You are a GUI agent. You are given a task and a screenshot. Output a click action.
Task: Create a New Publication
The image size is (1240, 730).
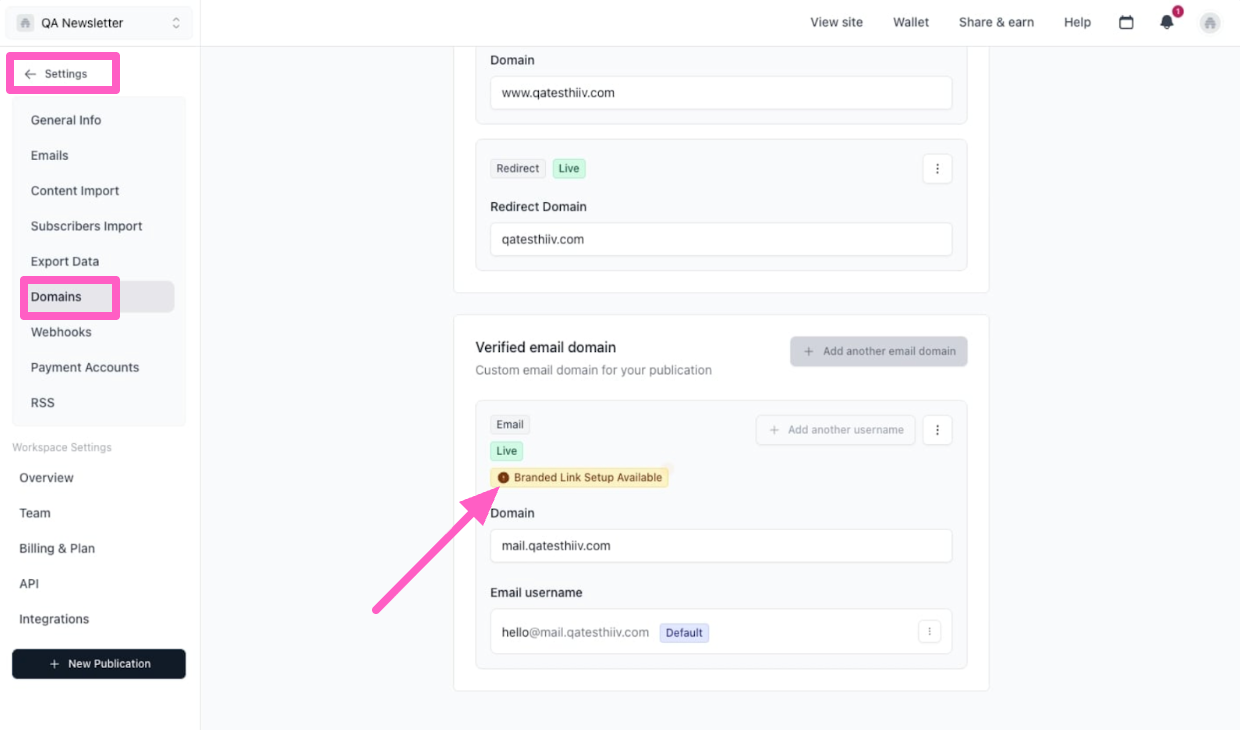coord(99,664)
